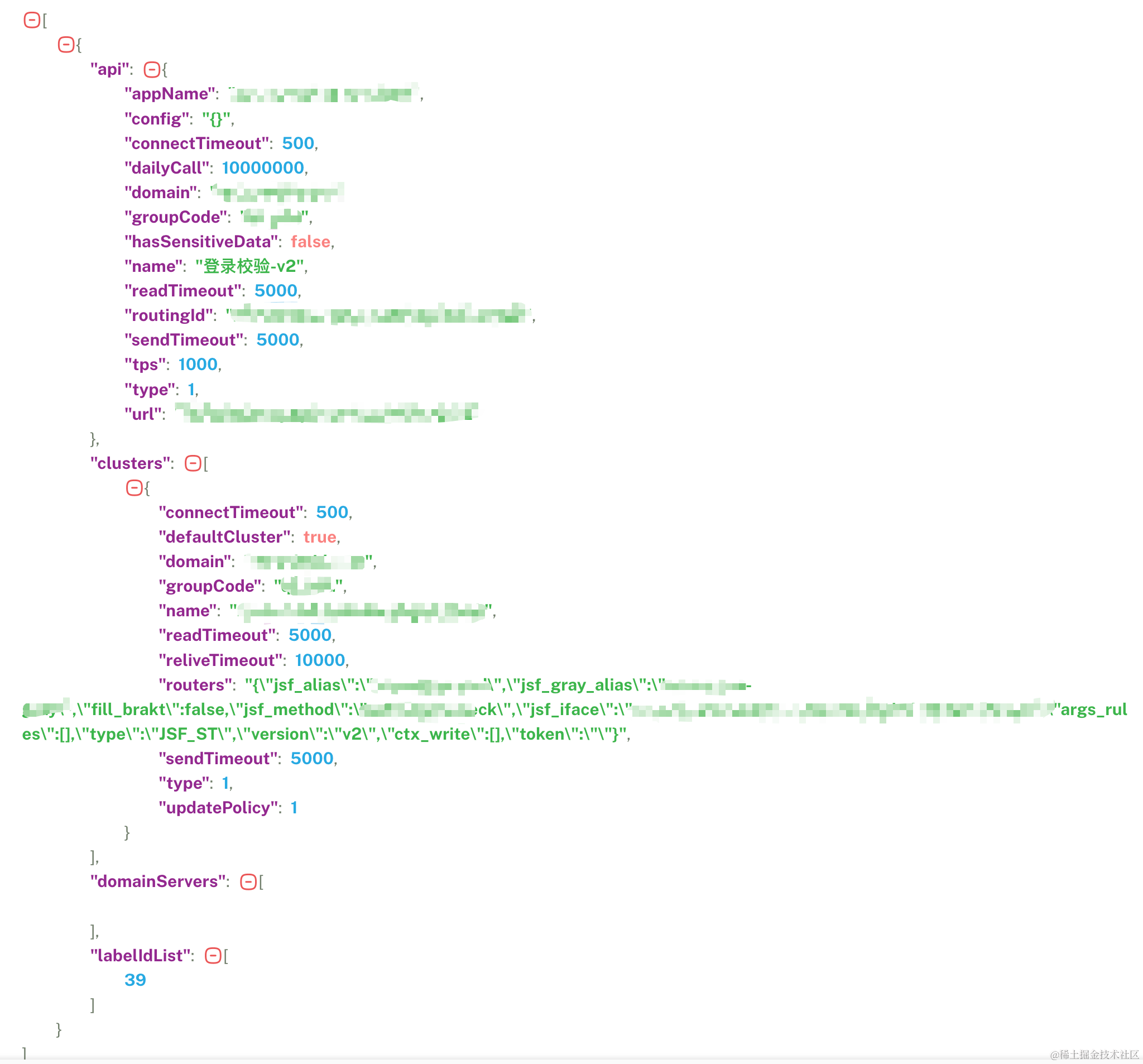The width and height of the screenshot is (1143, 1064).
Task: Click the tps value 1000
Action: (198, 365)
